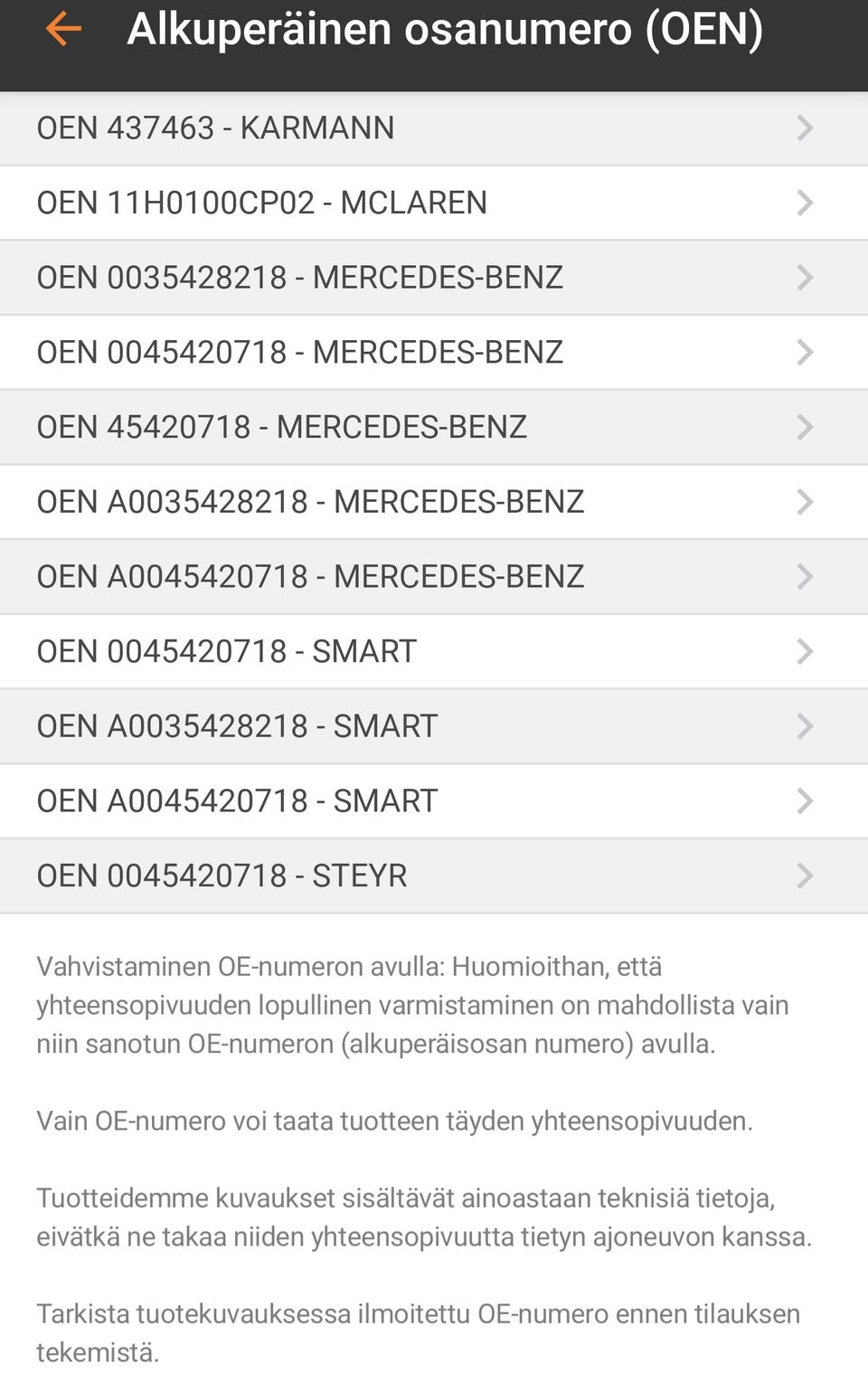Tap the chevron beside 11H0100CP02 MCLAREN

[x=805, y=203]
